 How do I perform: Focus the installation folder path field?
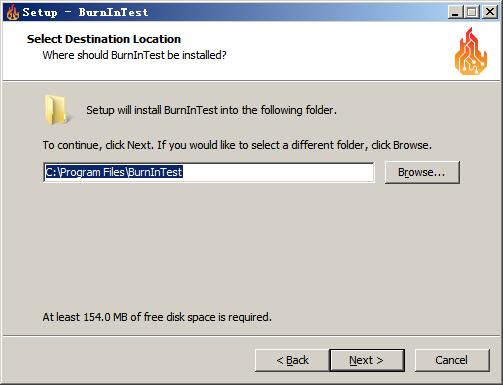tap(209, 172)
